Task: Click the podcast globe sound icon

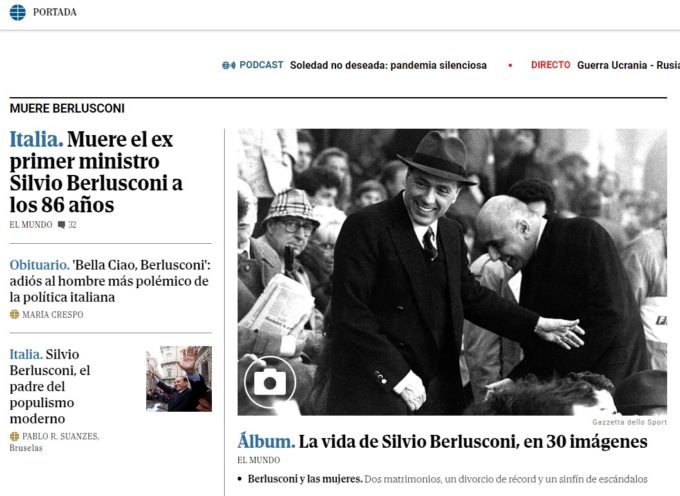Action: coord(229,65)
